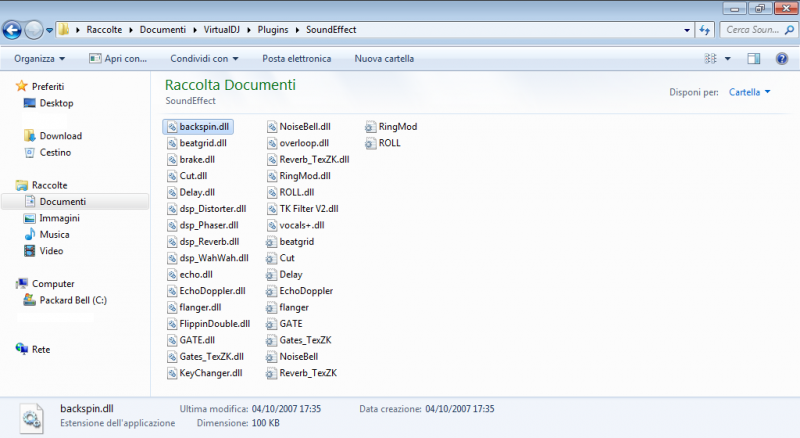Image resolution: width=800 pixels, height=438 pixels.
Task: Select the ROLL settings file icon
Action: tap(370, 143)
